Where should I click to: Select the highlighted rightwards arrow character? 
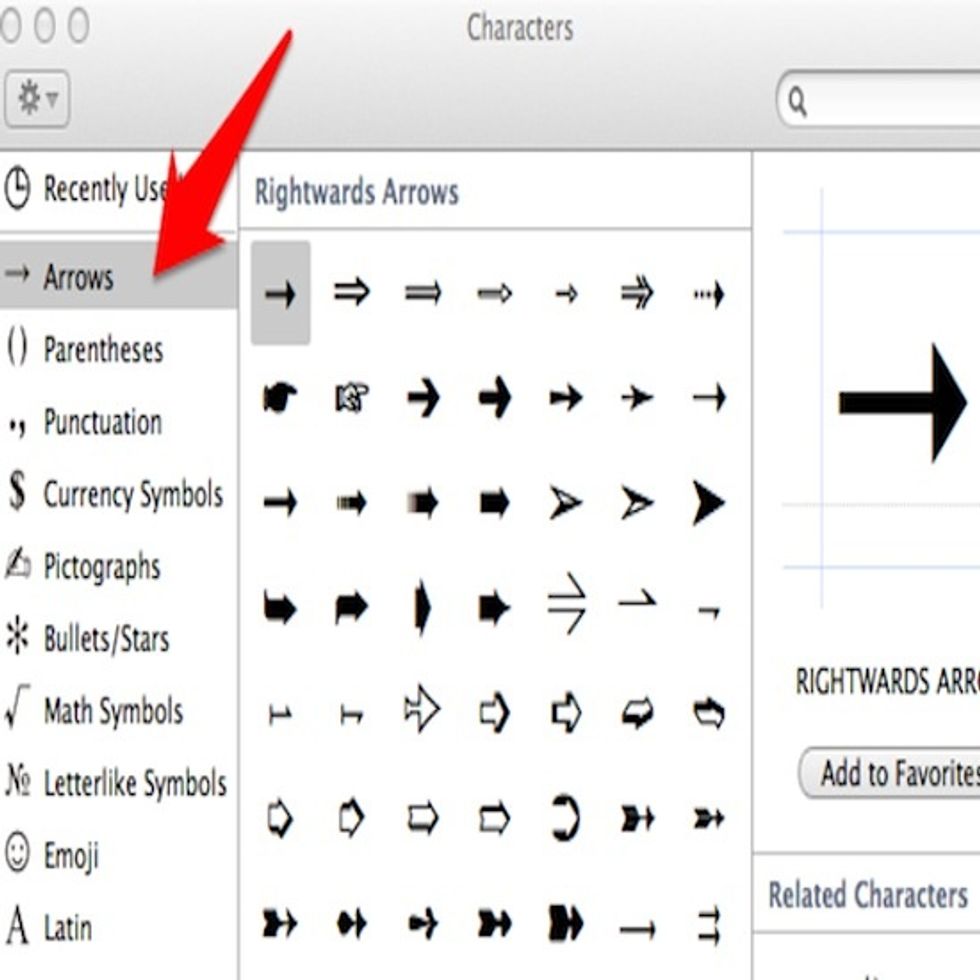click(x=280, y=294)
